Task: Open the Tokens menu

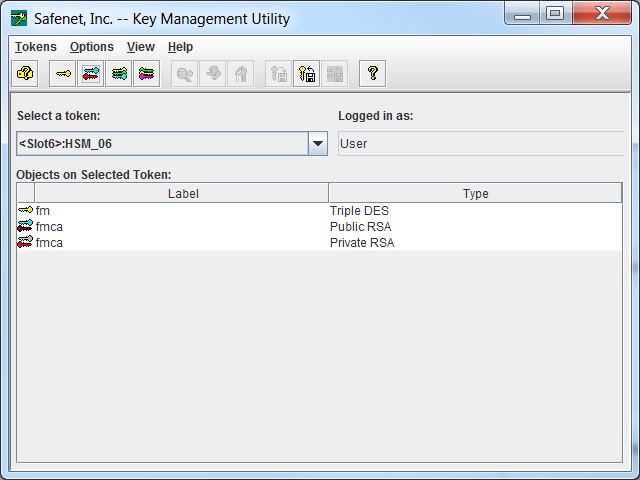Action: pyautogui.click(x=35, y=47)
